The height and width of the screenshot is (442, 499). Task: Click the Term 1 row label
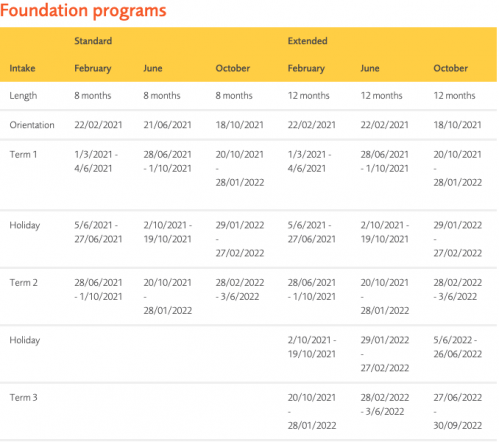coord(23,155)
